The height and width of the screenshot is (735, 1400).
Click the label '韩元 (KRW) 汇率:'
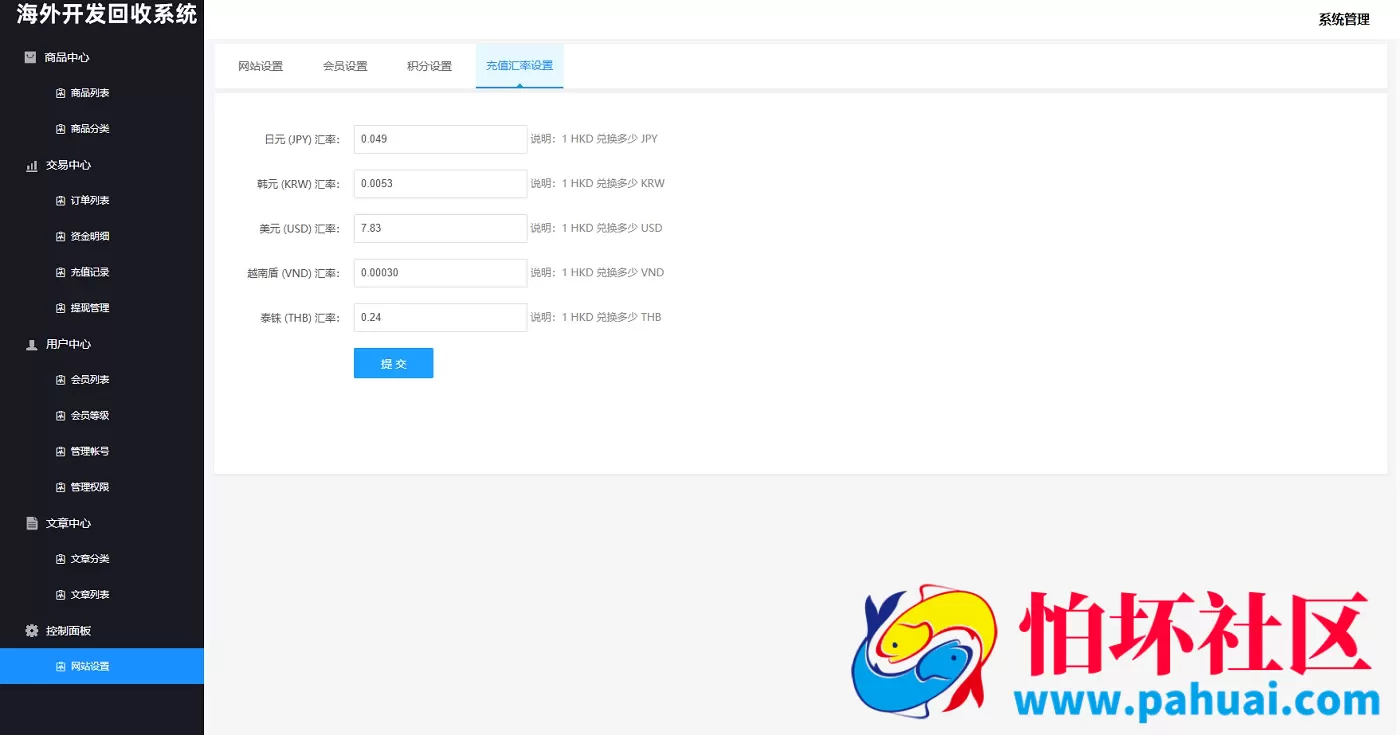pos(299,184)
